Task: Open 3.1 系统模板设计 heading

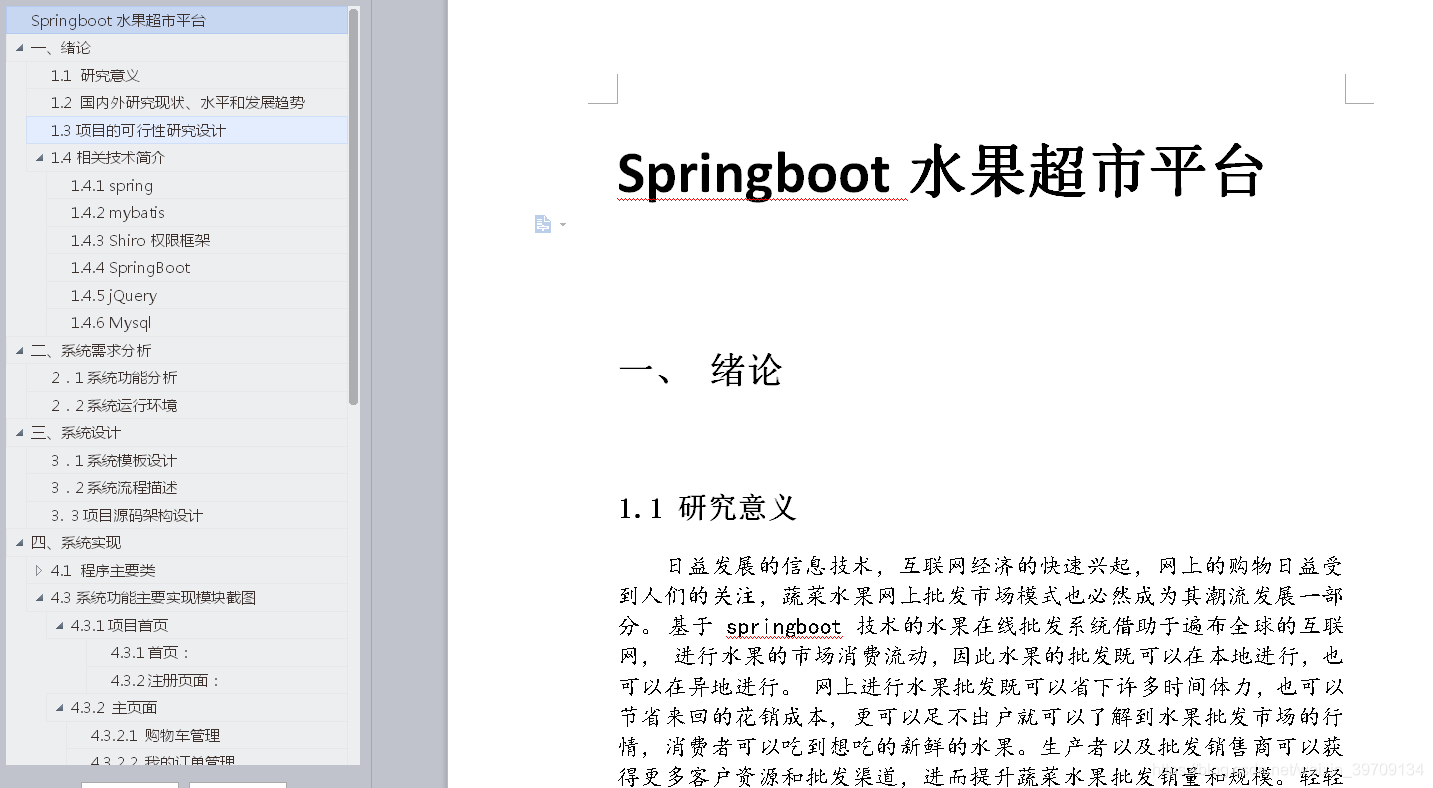Action: [114, 460]
